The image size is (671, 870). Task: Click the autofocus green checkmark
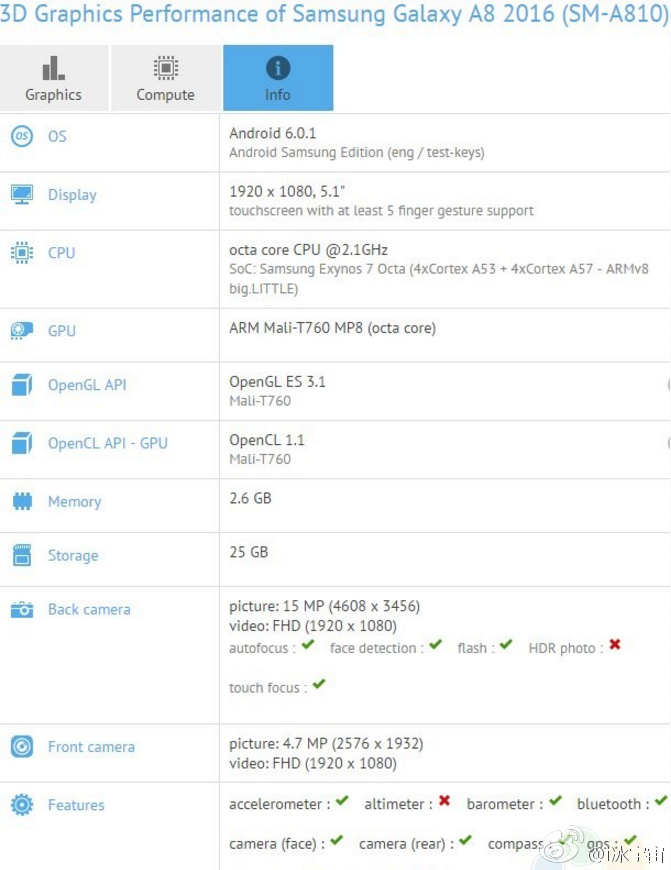click(308, 645)
